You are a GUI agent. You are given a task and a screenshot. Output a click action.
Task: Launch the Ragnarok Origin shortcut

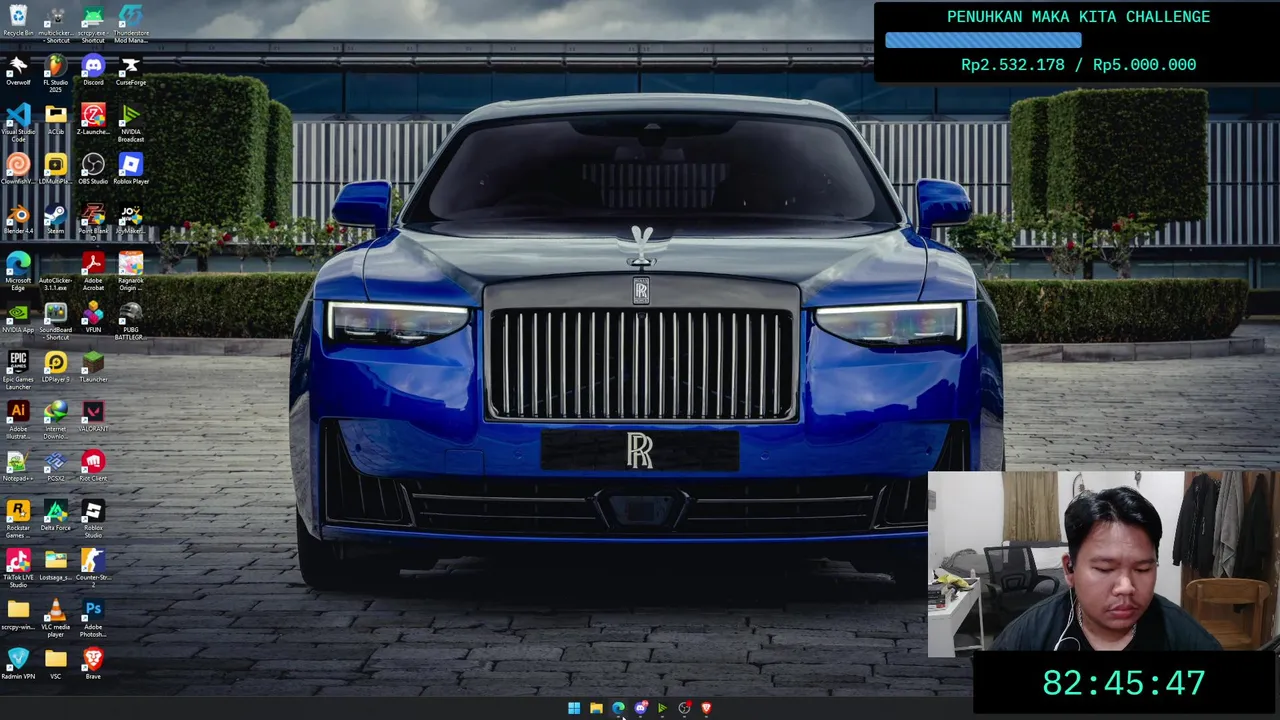tap(131, 271)
